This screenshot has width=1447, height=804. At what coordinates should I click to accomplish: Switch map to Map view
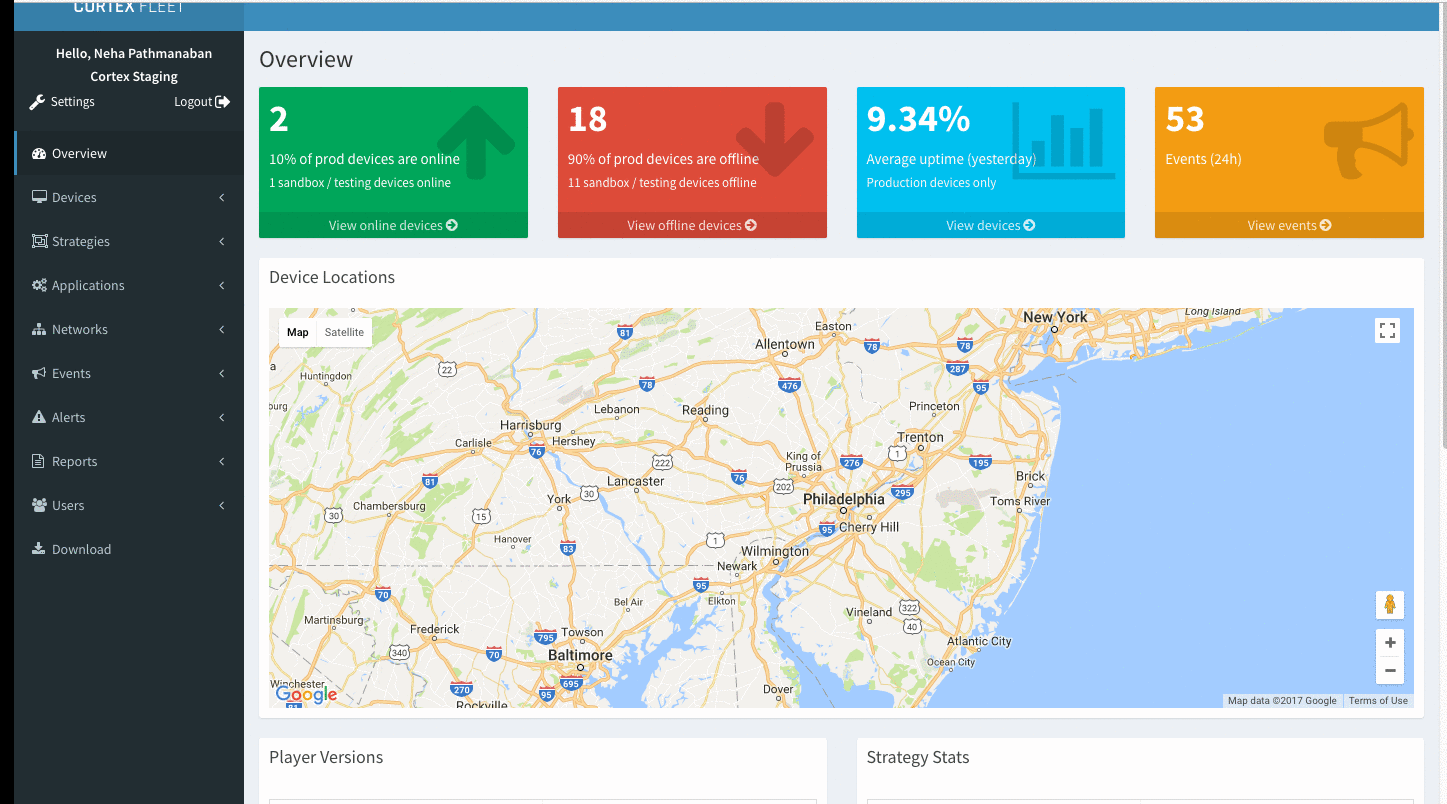(x=298, y=332)
